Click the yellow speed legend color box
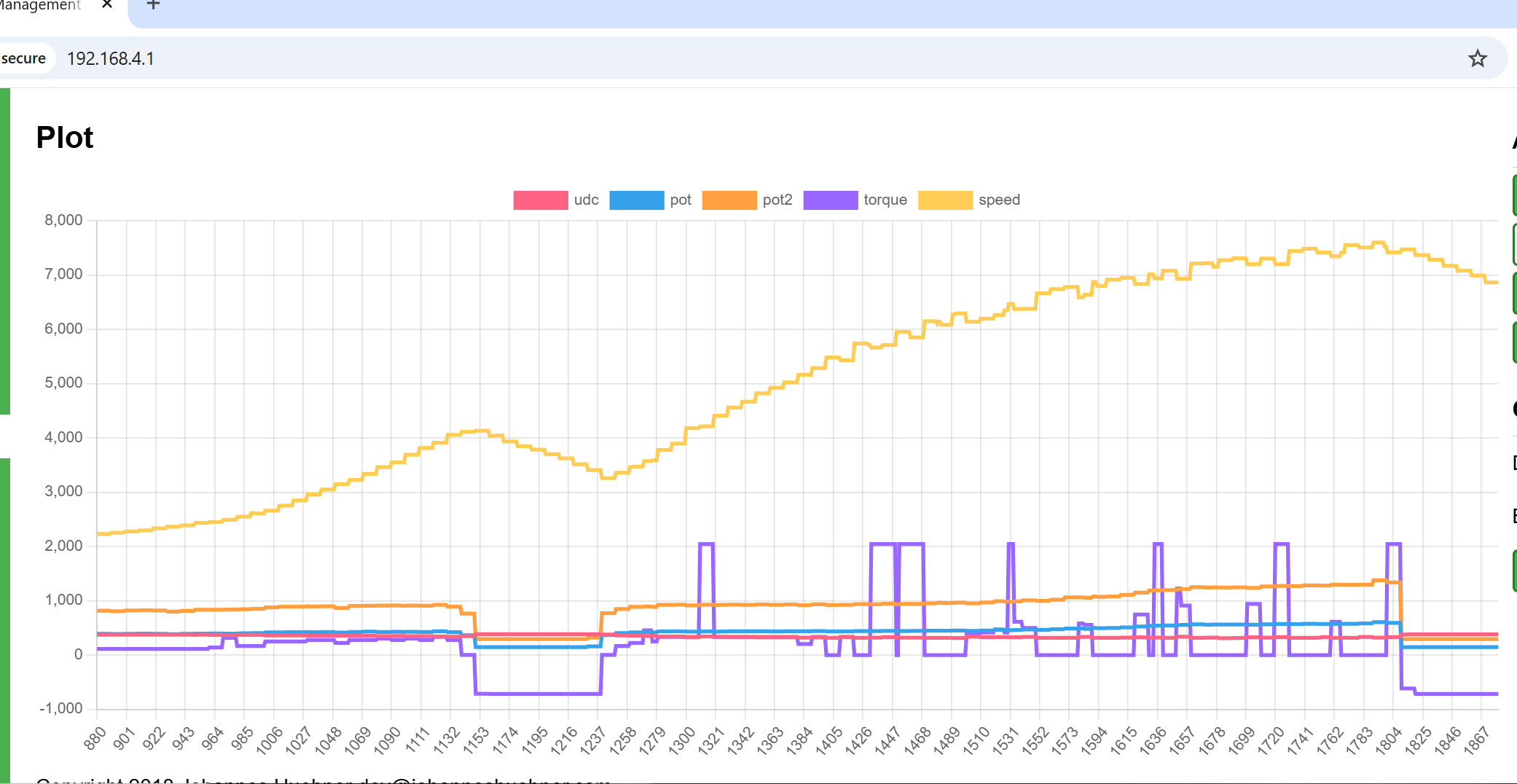Image resolution: width=1517 pixels, height=784 pixels. click(x=945, y=200)
